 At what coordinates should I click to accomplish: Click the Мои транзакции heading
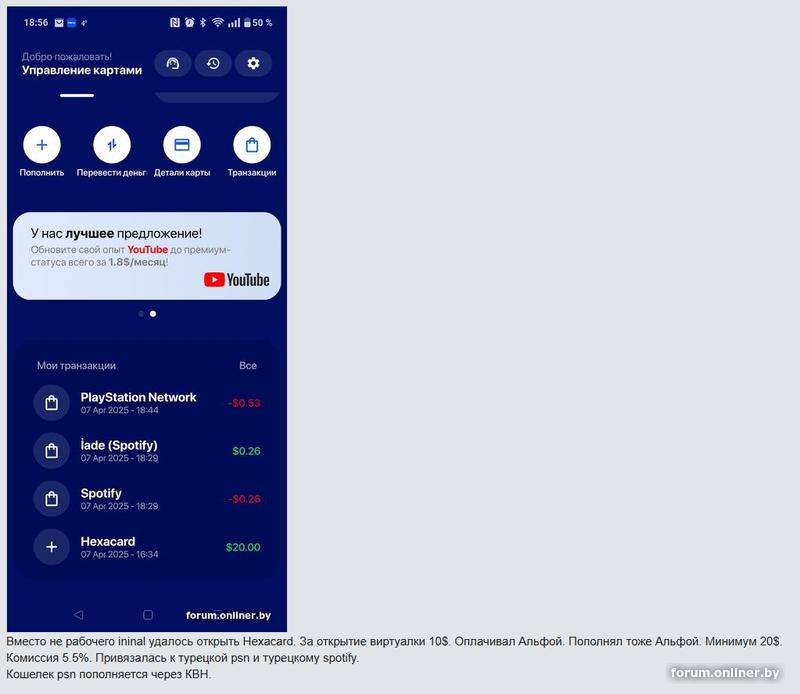(x=77, y=365)
